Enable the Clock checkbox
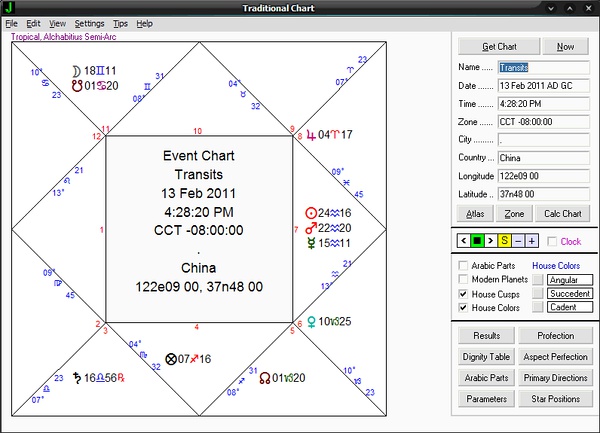Viewport: 600px width, 433px height. point(552,242)
